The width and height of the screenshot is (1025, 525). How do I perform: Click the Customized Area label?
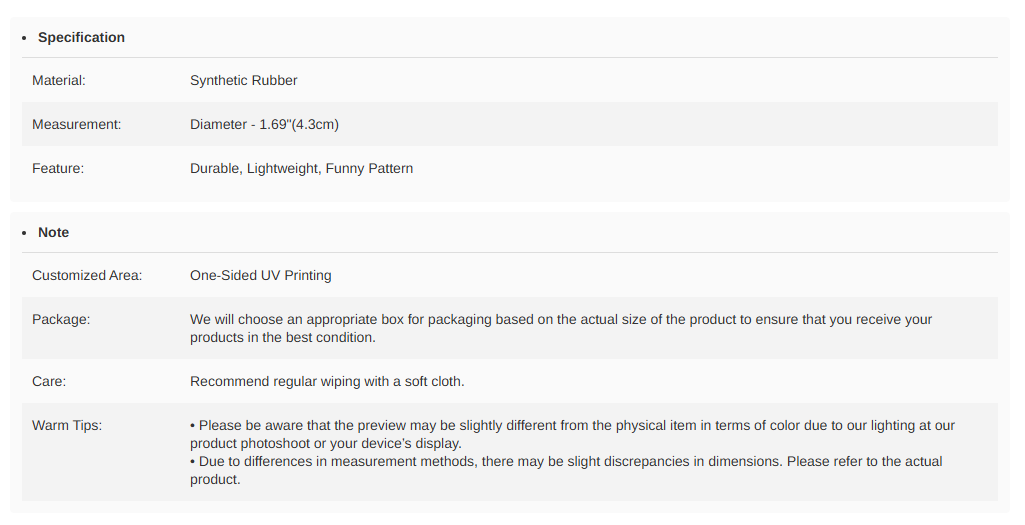coord(87,275)
